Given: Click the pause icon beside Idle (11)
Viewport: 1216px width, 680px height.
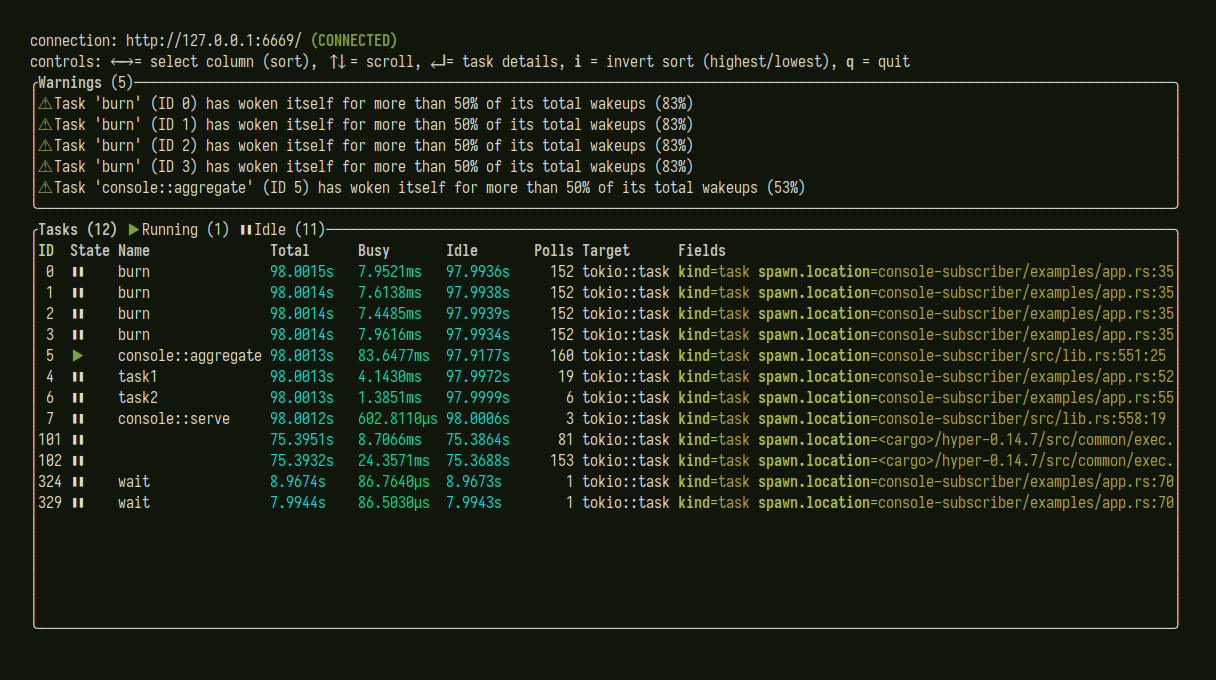Looking at the screenshot, I should pos(246,230).
